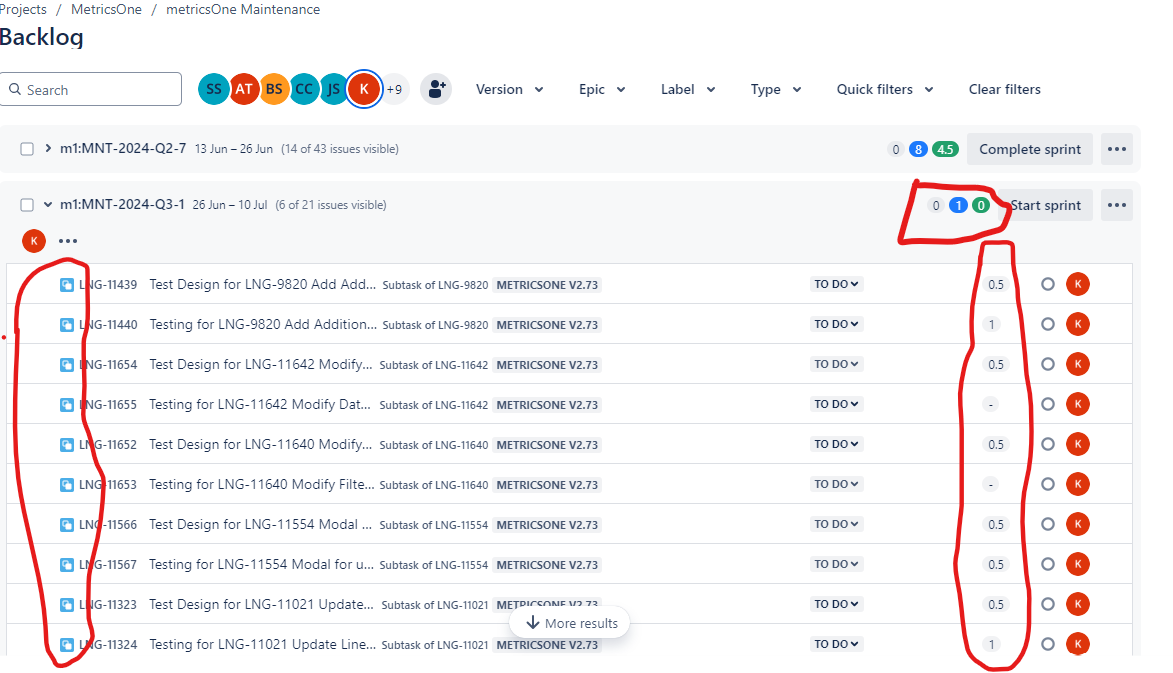Toggle off the highlighted K avatar filter
This screenshot has width=1173, height=673.
pos(364,88)
